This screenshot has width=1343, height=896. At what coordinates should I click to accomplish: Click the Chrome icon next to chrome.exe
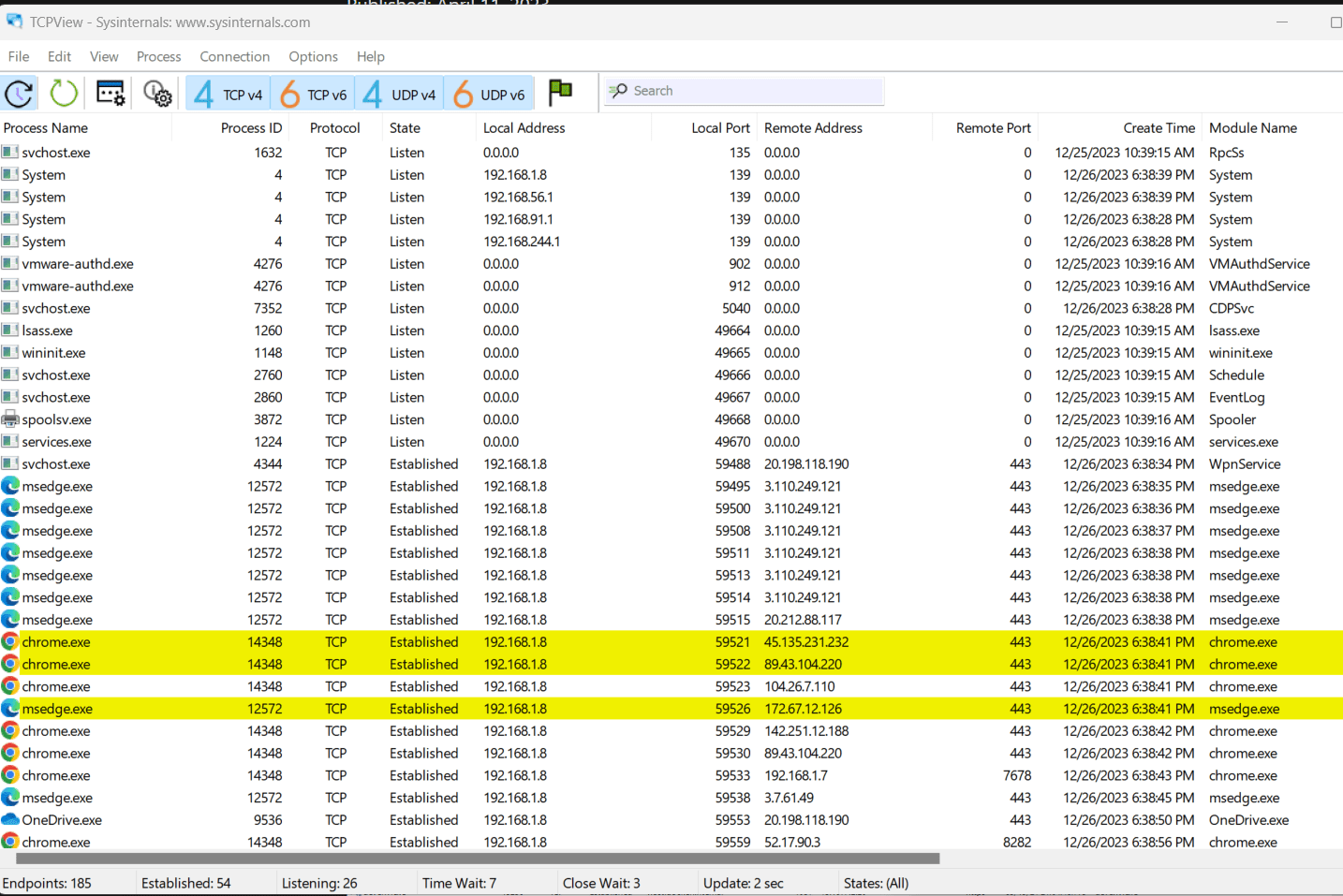(x=11, y=641)
